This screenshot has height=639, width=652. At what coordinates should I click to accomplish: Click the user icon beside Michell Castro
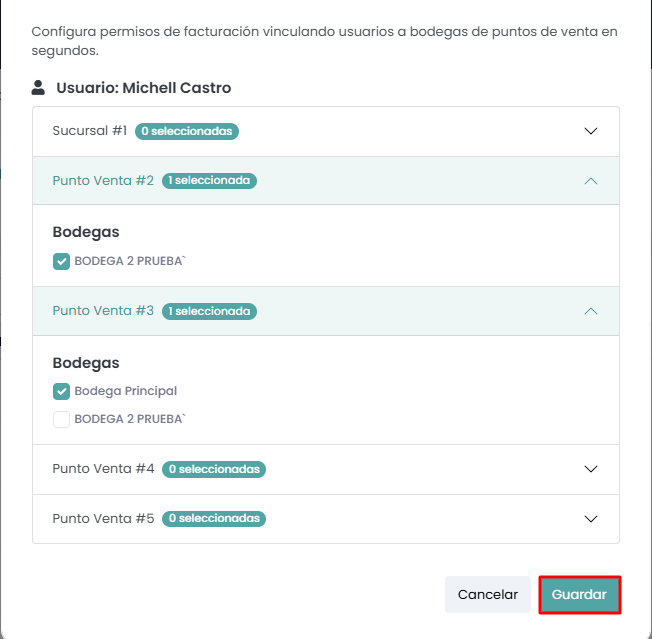tap(38, 88)
